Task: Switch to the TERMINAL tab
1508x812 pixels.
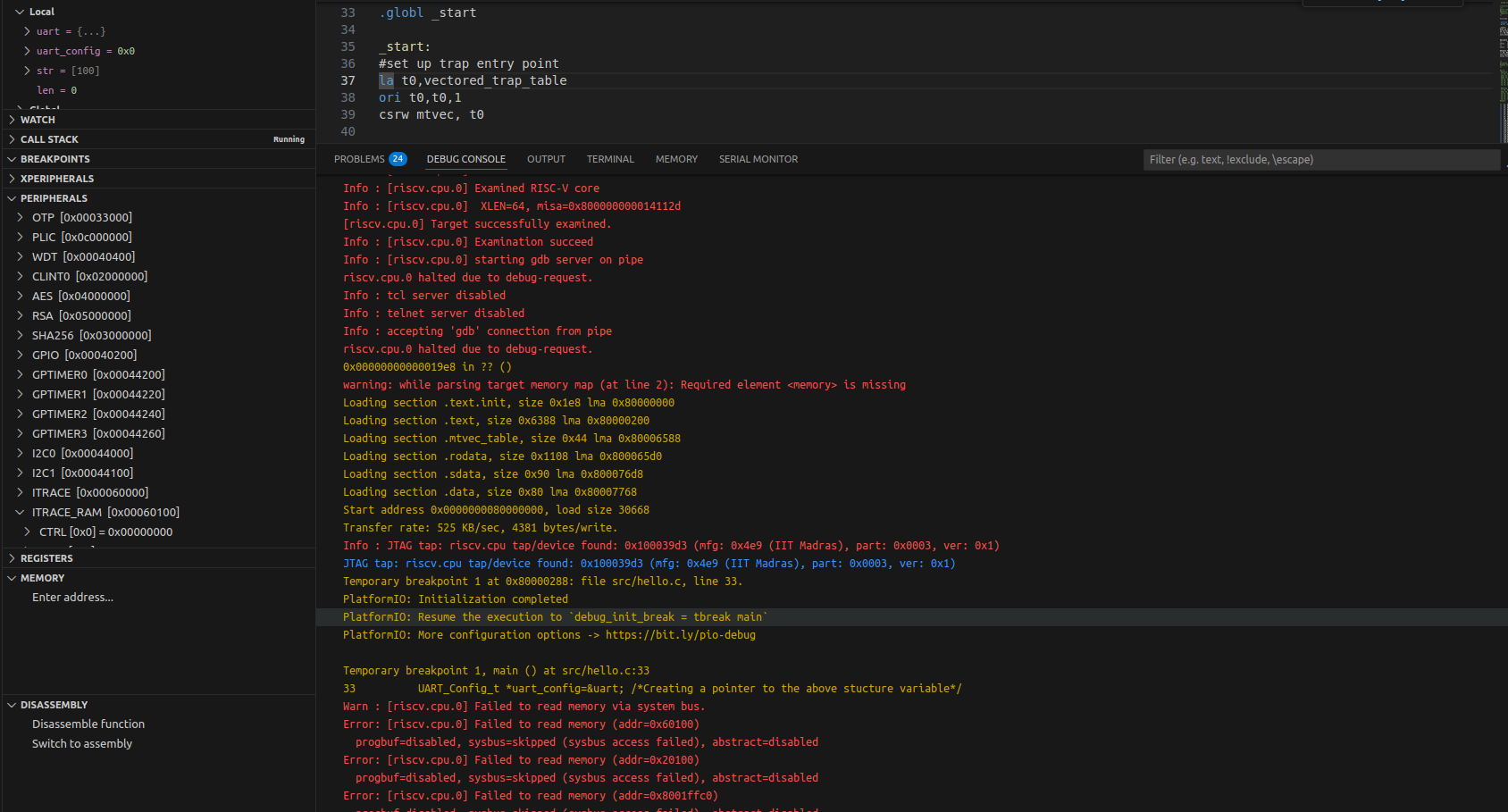Action: [610, 159]
